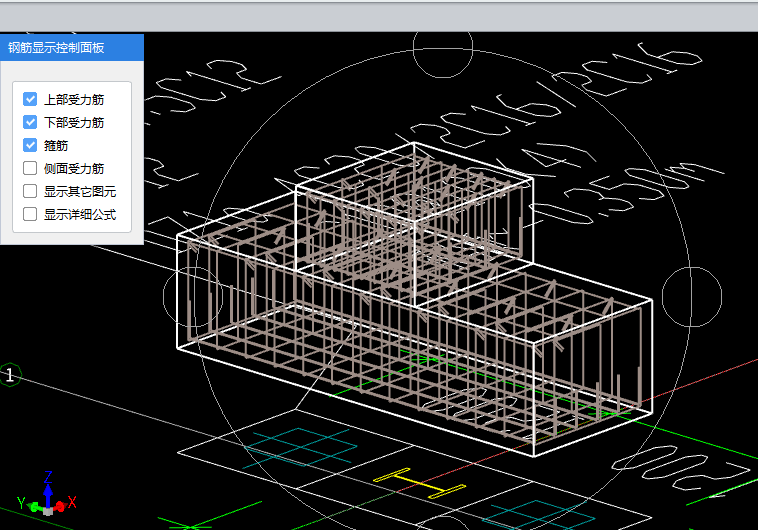Click the right orbit handle circle
The width and height of the screenshot is (758, 530).
click(x=692, y=297)
